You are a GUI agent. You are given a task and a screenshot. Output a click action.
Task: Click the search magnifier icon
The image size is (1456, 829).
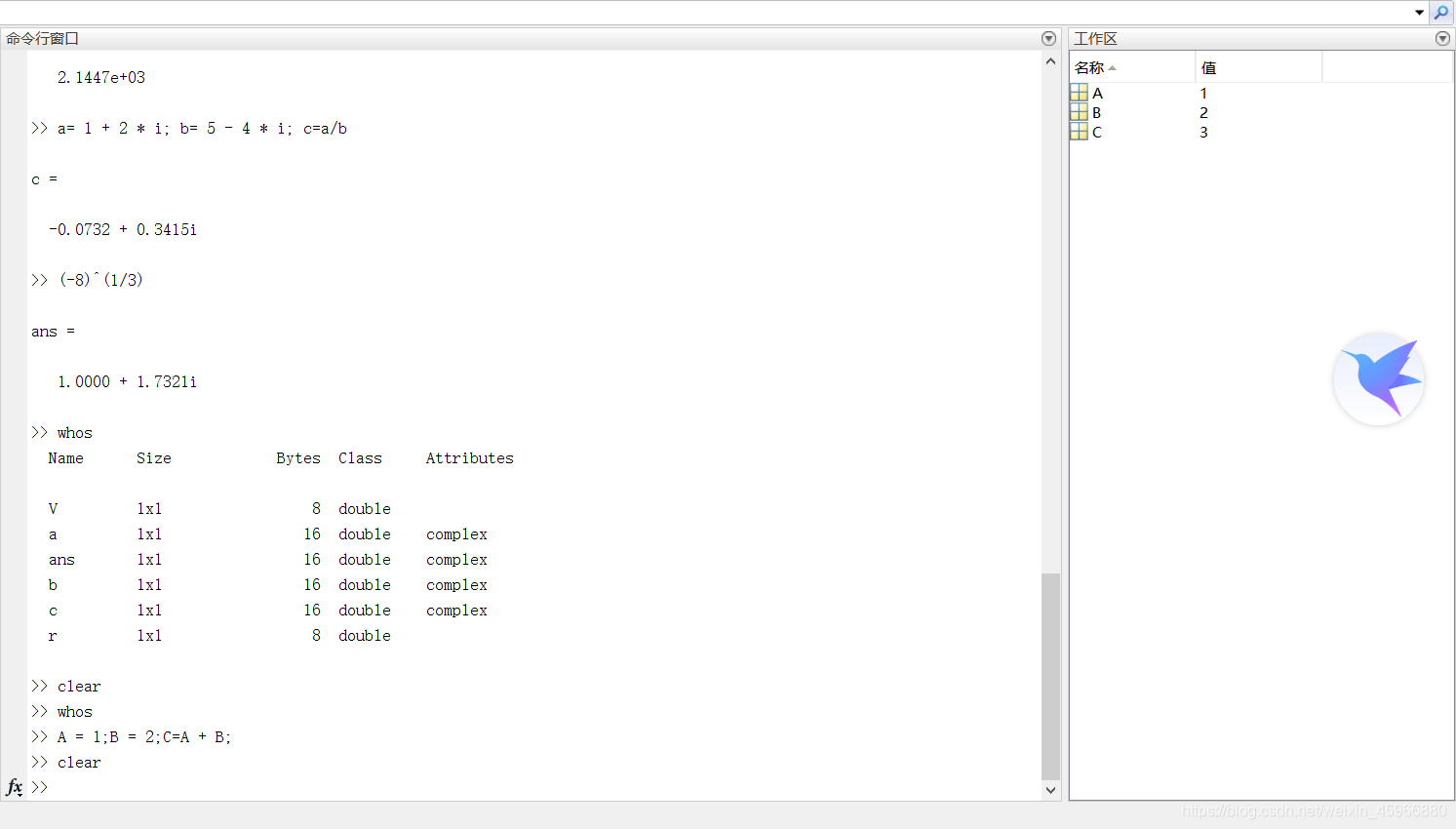click(1441, 13)
